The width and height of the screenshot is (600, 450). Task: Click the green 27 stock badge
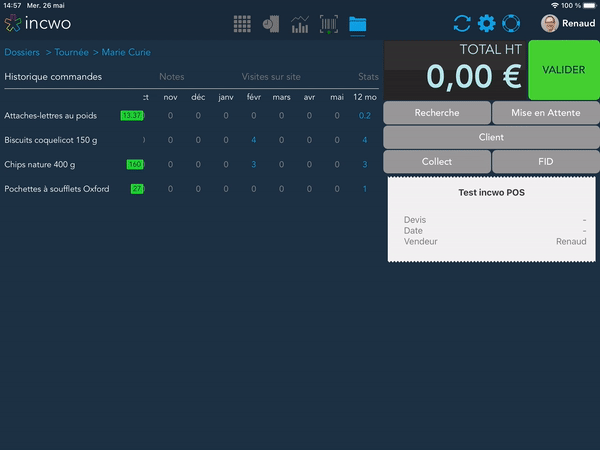point(137,189)
